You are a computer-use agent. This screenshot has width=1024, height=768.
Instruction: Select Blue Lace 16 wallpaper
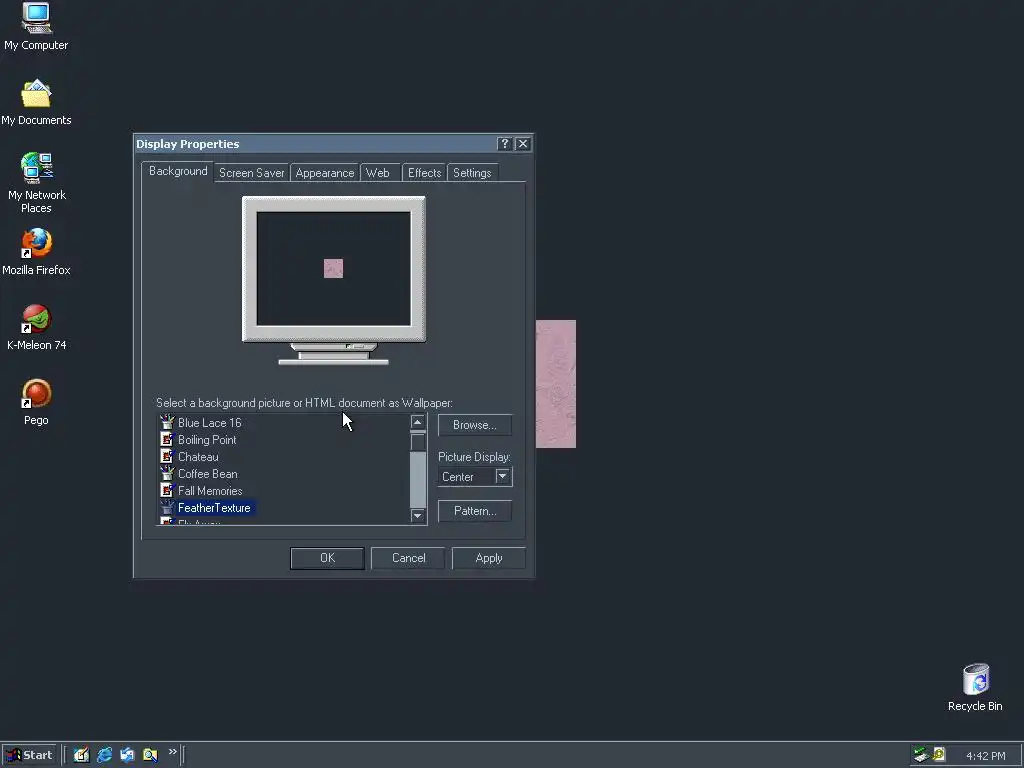(x=210, y=423)
